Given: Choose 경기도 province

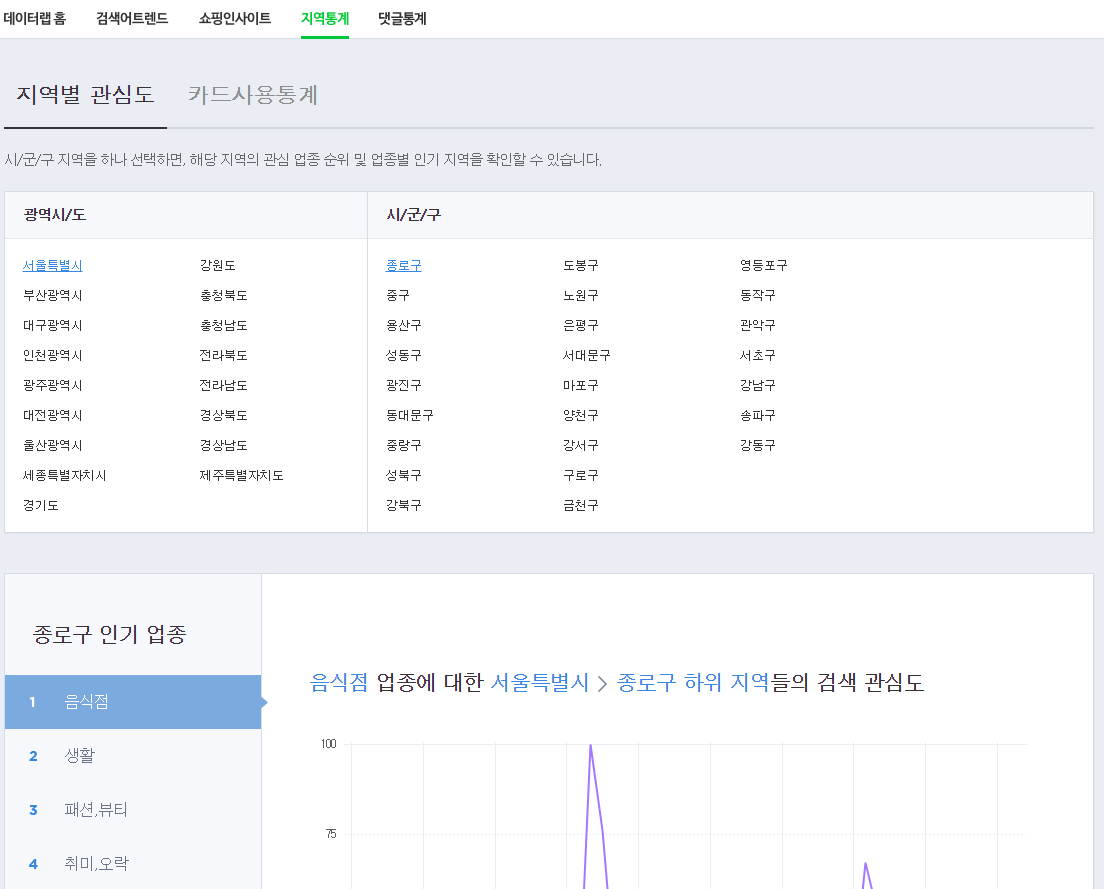Looking at the screenshot, I should click(40, 505).
